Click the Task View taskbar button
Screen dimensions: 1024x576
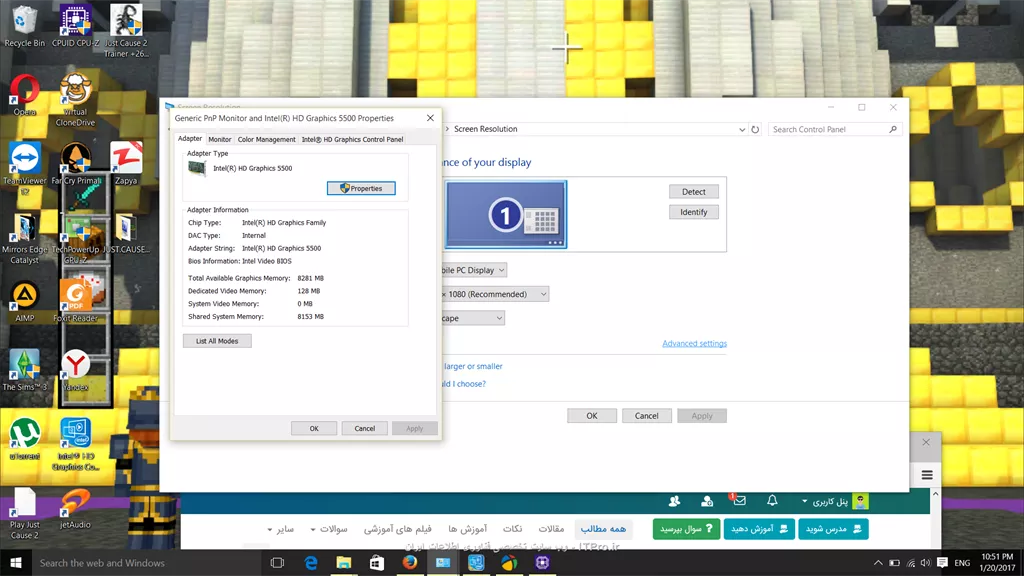click(277, 562)
